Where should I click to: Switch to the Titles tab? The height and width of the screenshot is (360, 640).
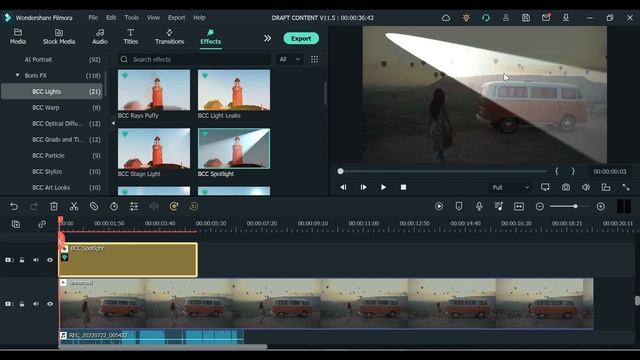[x=131, y=37]
